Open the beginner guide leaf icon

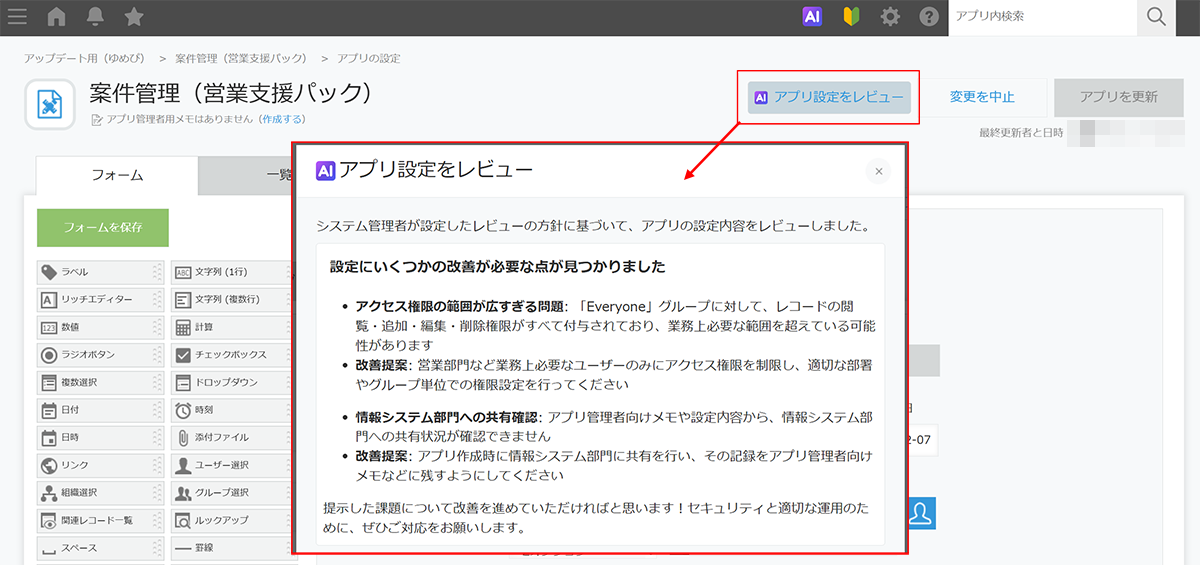[851, 17]
